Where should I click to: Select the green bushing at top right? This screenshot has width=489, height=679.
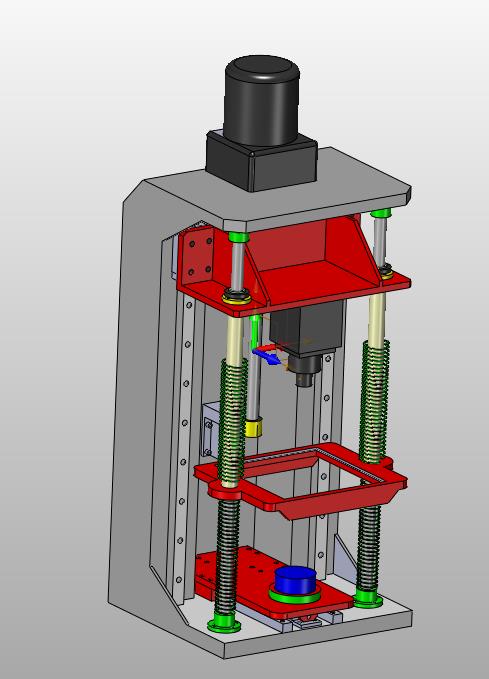click(381, 213)
